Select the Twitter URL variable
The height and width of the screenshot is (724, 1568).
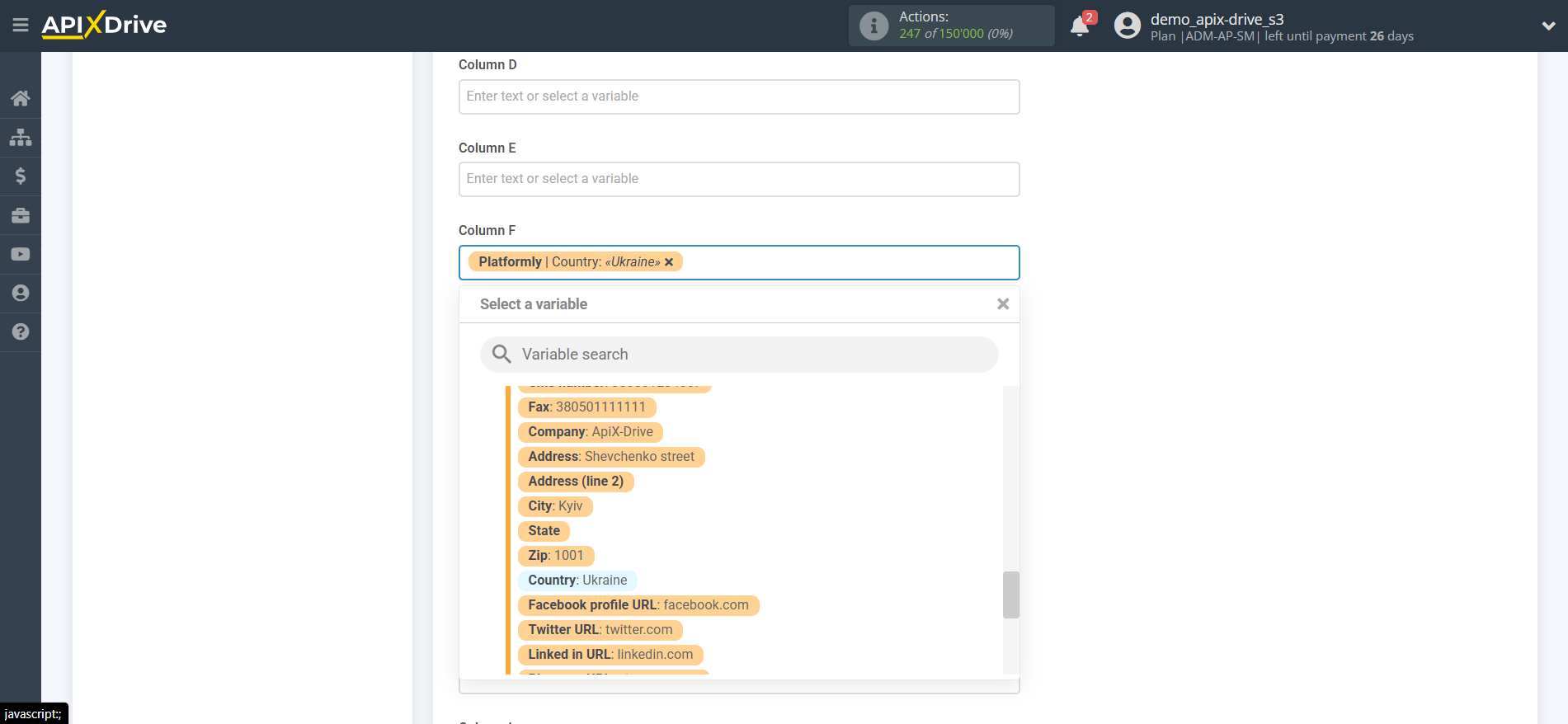point(600,630)
